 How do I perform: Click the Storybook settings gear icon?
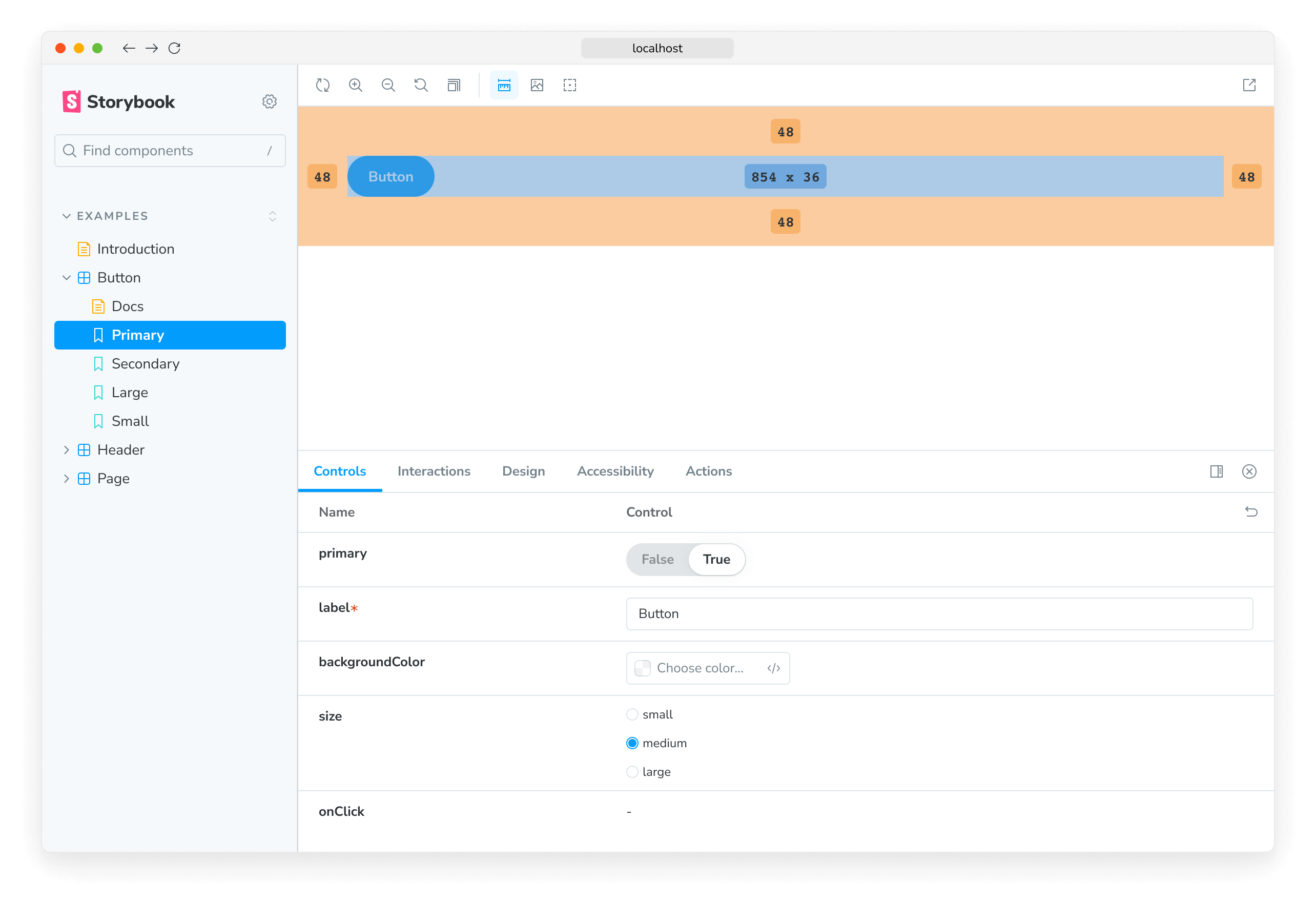(x=270, y=101)
